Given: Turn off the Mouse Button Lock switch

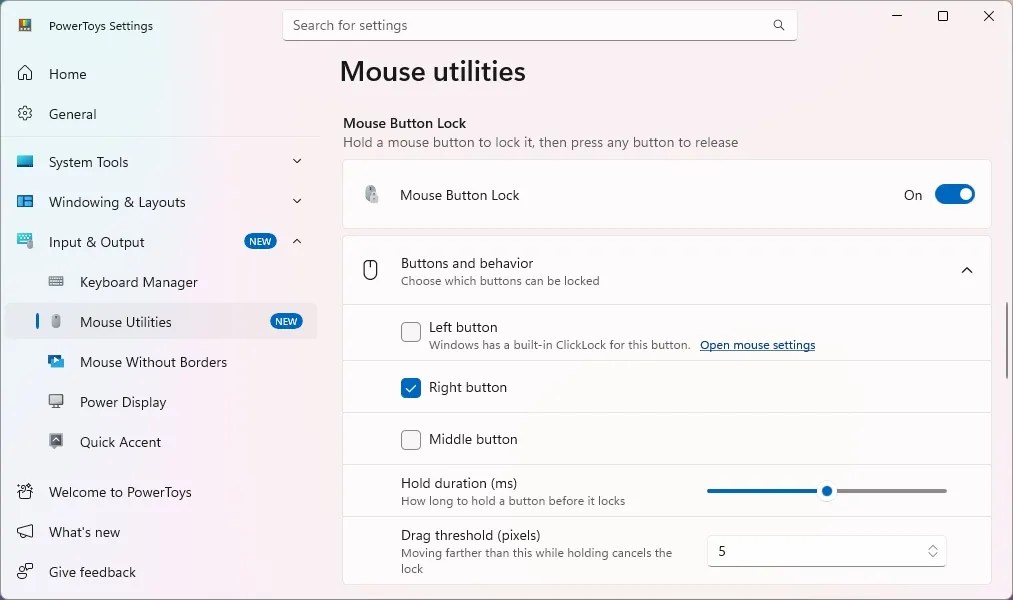Looking at the screenshot, I should (954, 194).
